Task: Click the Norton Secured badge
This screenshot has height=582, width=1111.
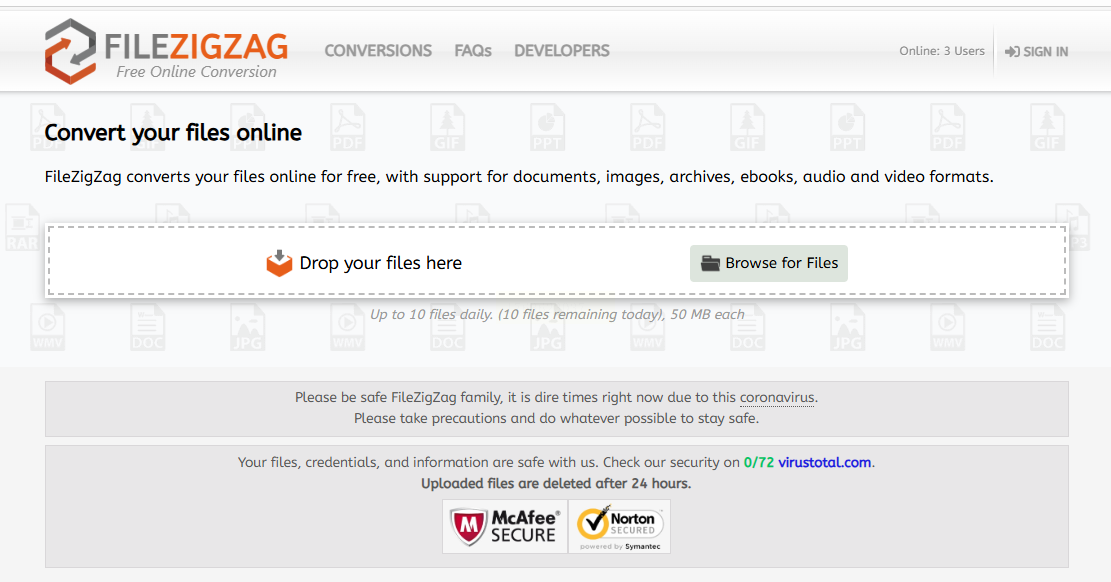Action: pos(619,527)
